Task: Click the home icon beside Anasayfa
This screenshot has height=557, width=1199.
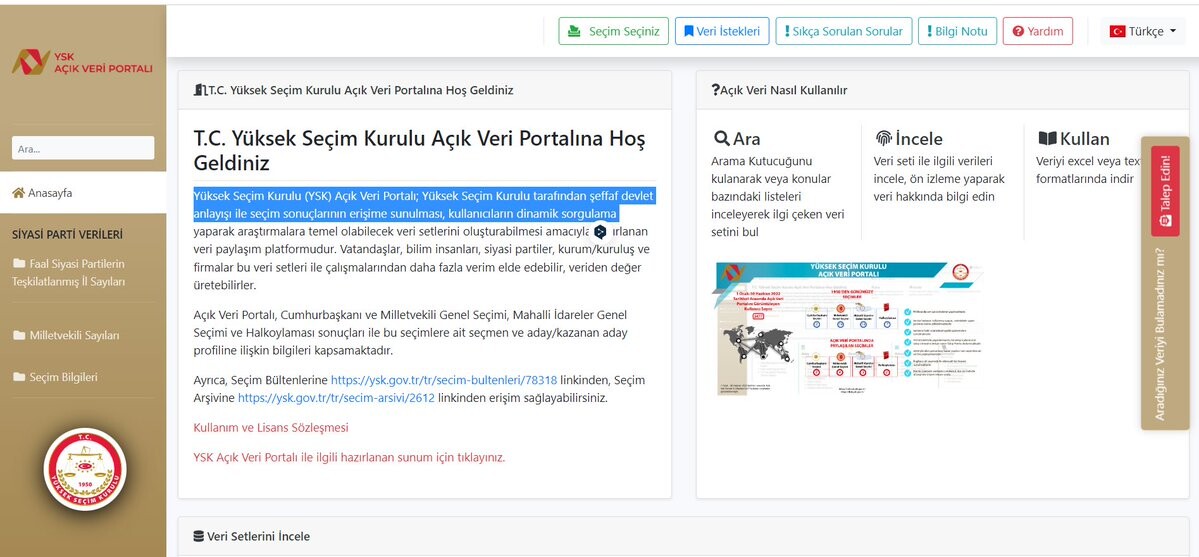Action: 18,193
